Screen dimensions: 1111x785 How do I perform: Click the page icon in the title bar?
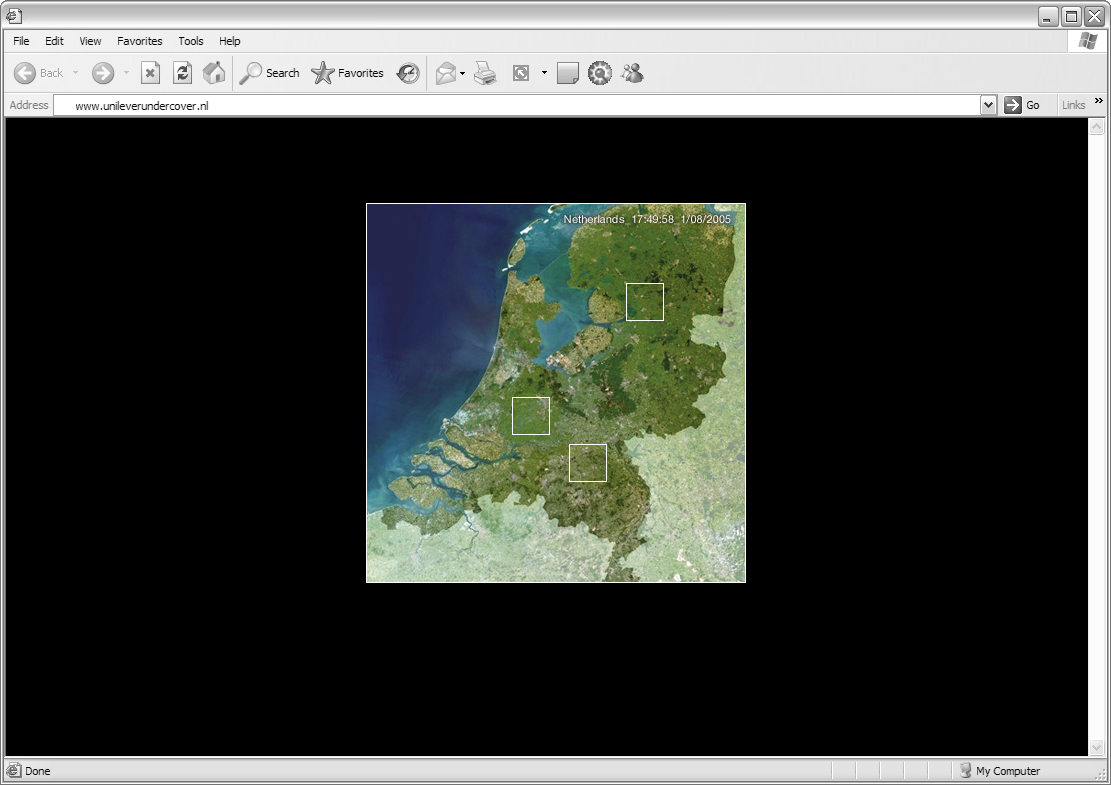pyautogui.click(x=13, y=15)
